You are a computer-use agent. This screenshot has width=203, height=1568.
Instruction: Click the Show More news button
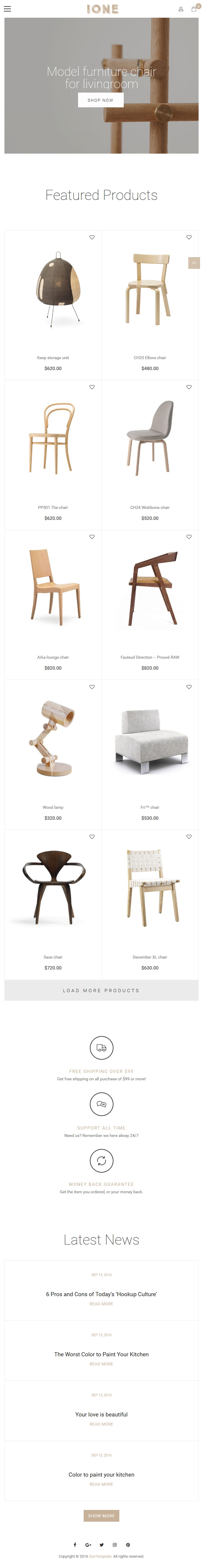coord(101,1516)
